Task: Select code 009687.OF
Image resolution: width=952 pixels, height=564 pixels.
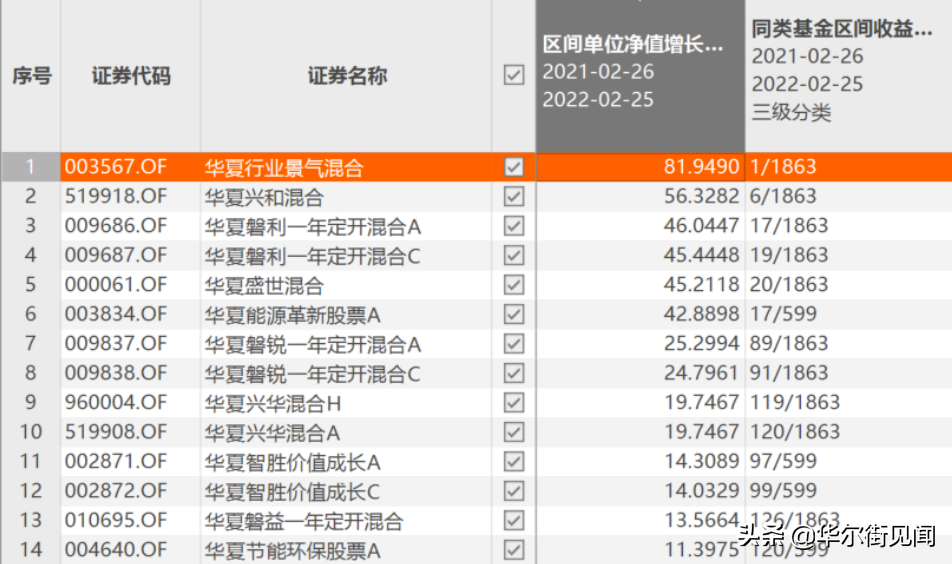Action: tap(115, 255)
